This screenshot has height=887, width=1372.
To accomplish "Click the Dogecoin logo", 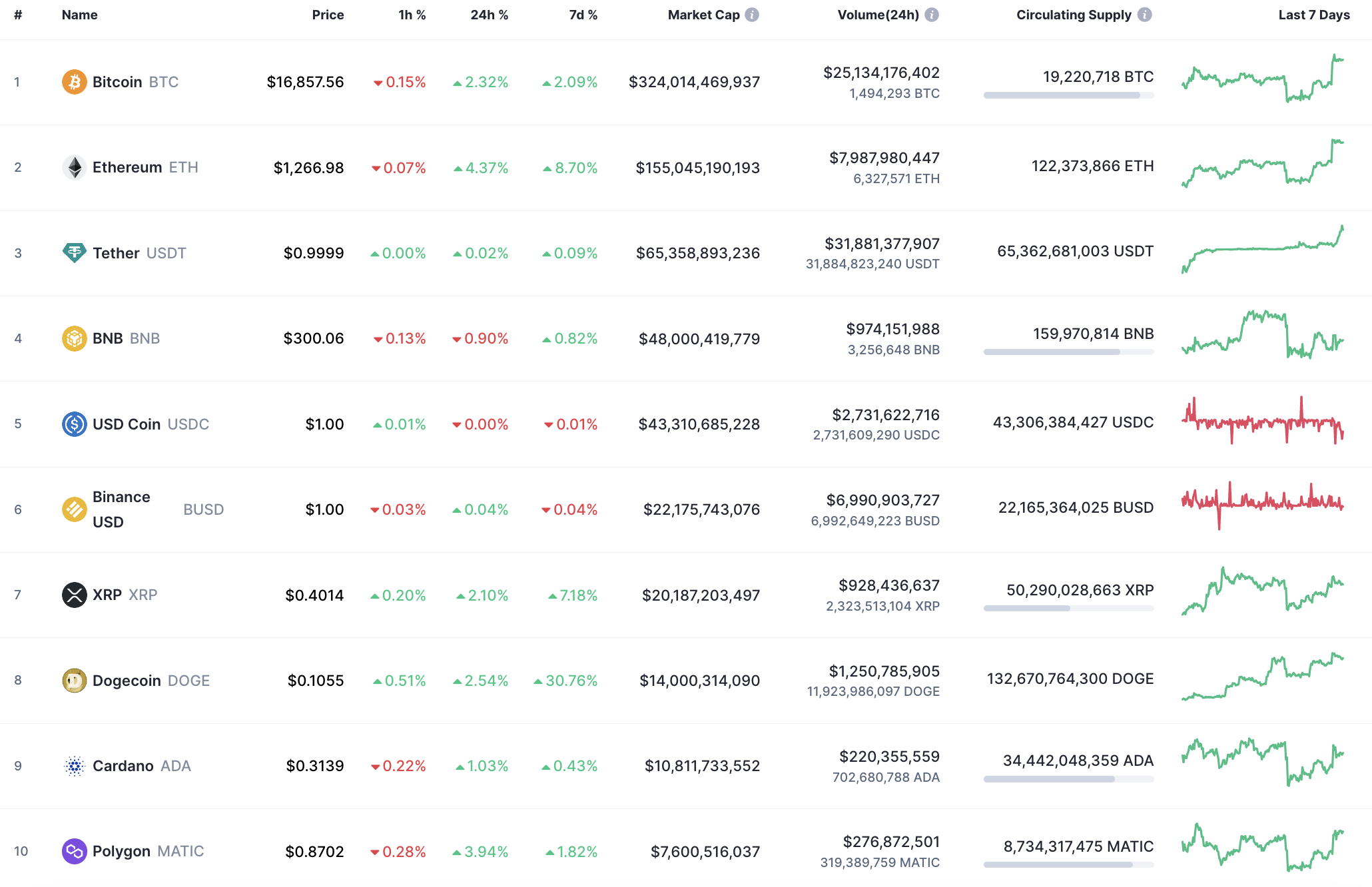I will (x=75, y=680).
